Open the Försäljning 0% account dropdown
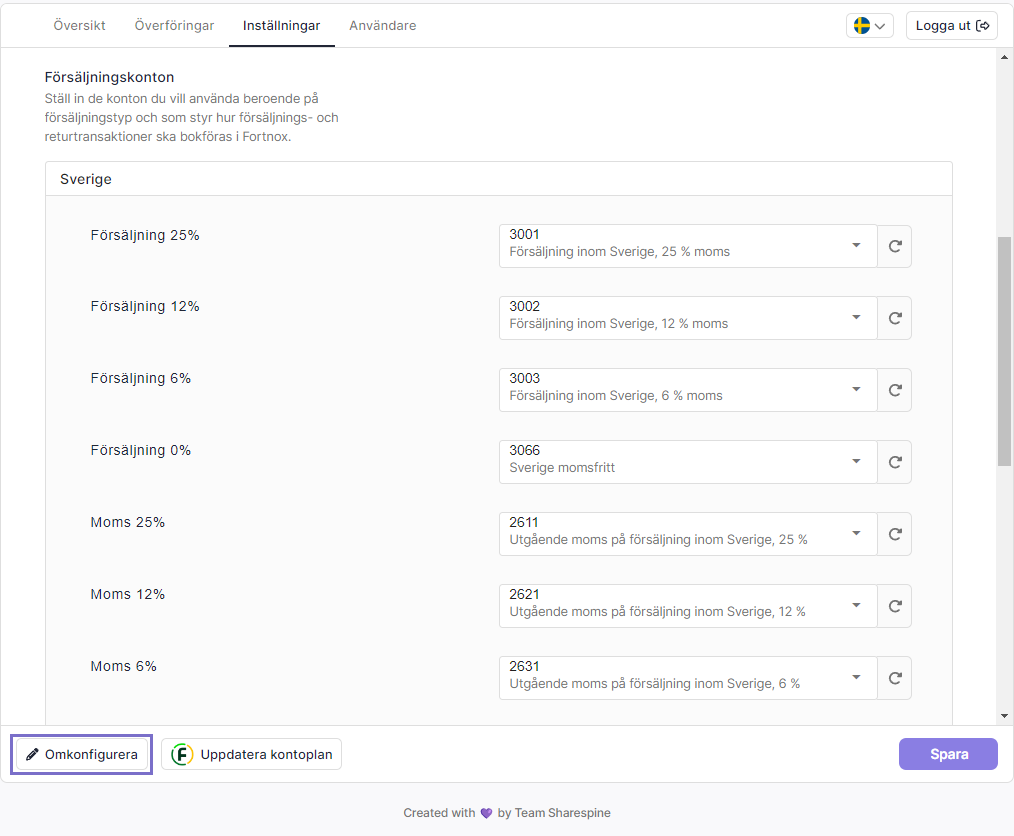Screen dimensions: 1014x836 tap(688, 462)
